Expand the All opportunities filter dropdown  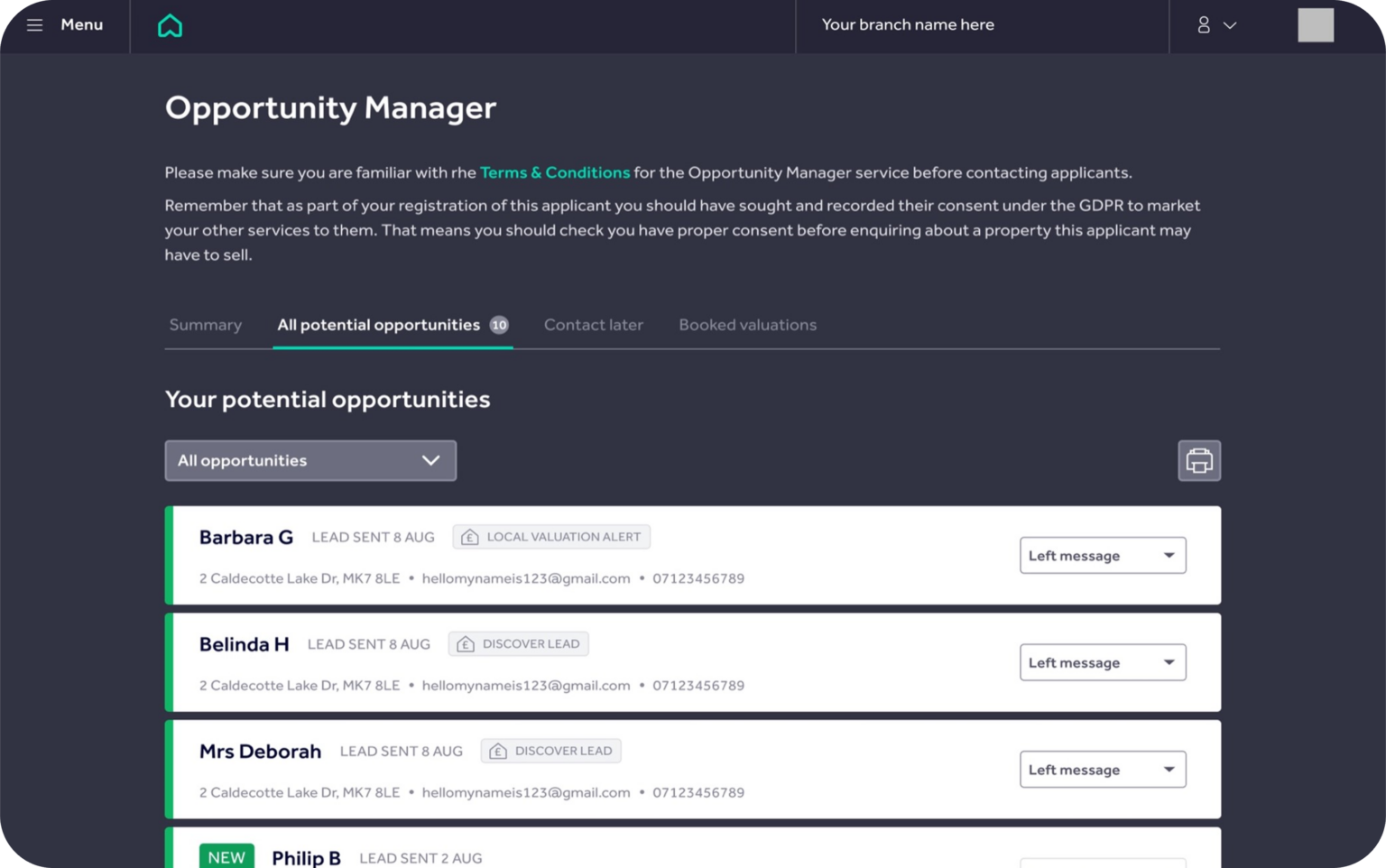click(310, 460)
